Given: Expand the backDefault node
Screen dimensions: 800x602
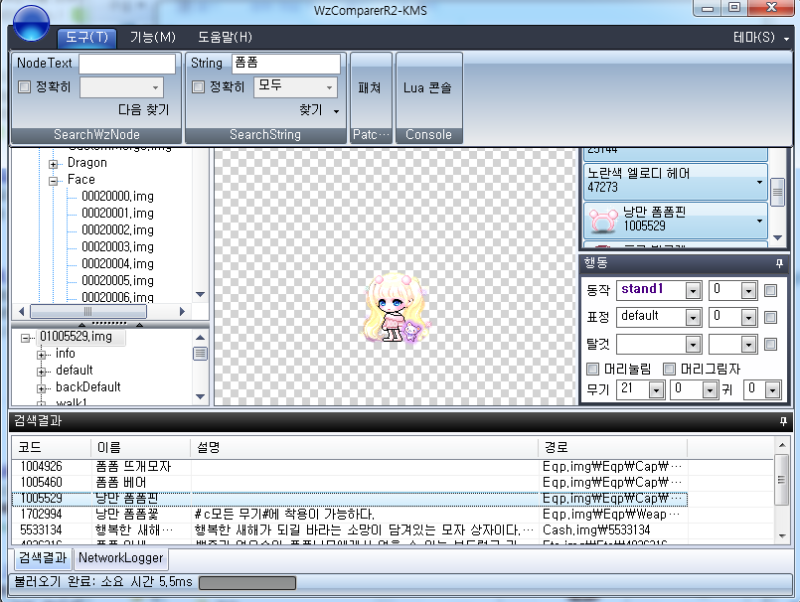Looking at the screenshot, I should (x=41, y=388).
